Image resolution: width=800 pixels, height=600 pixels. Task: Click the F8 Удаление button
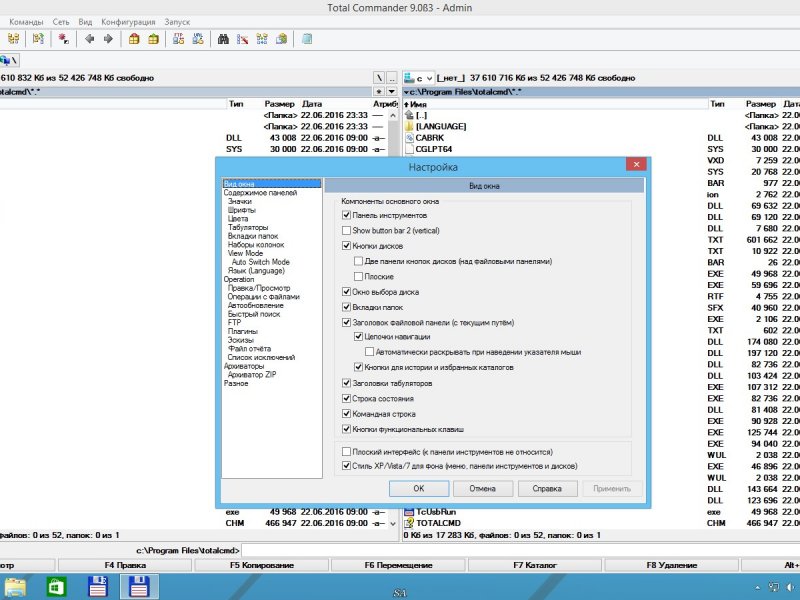671,565
